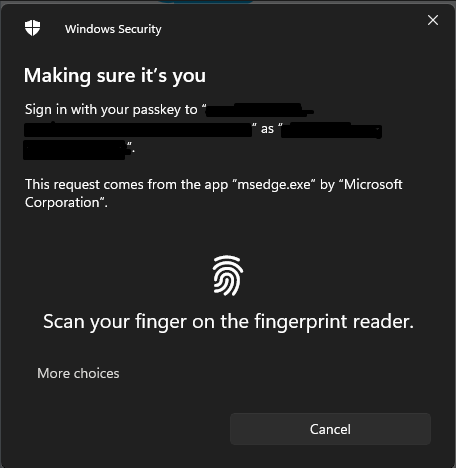The height and width of the screenshot is (468, 456).
Task: Click the word "as" between redacted blocks
Action: pyautogui.click(x=267, y=129)
